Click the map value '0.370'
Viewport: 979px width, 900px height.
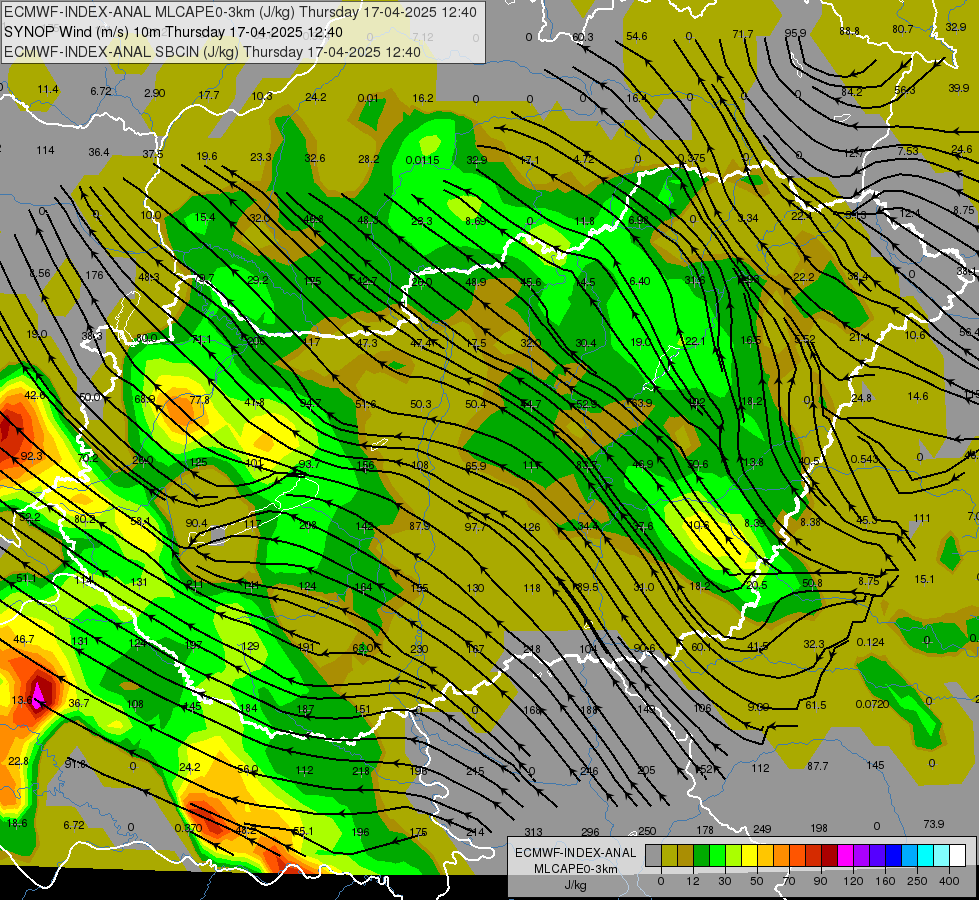point(188,828)
